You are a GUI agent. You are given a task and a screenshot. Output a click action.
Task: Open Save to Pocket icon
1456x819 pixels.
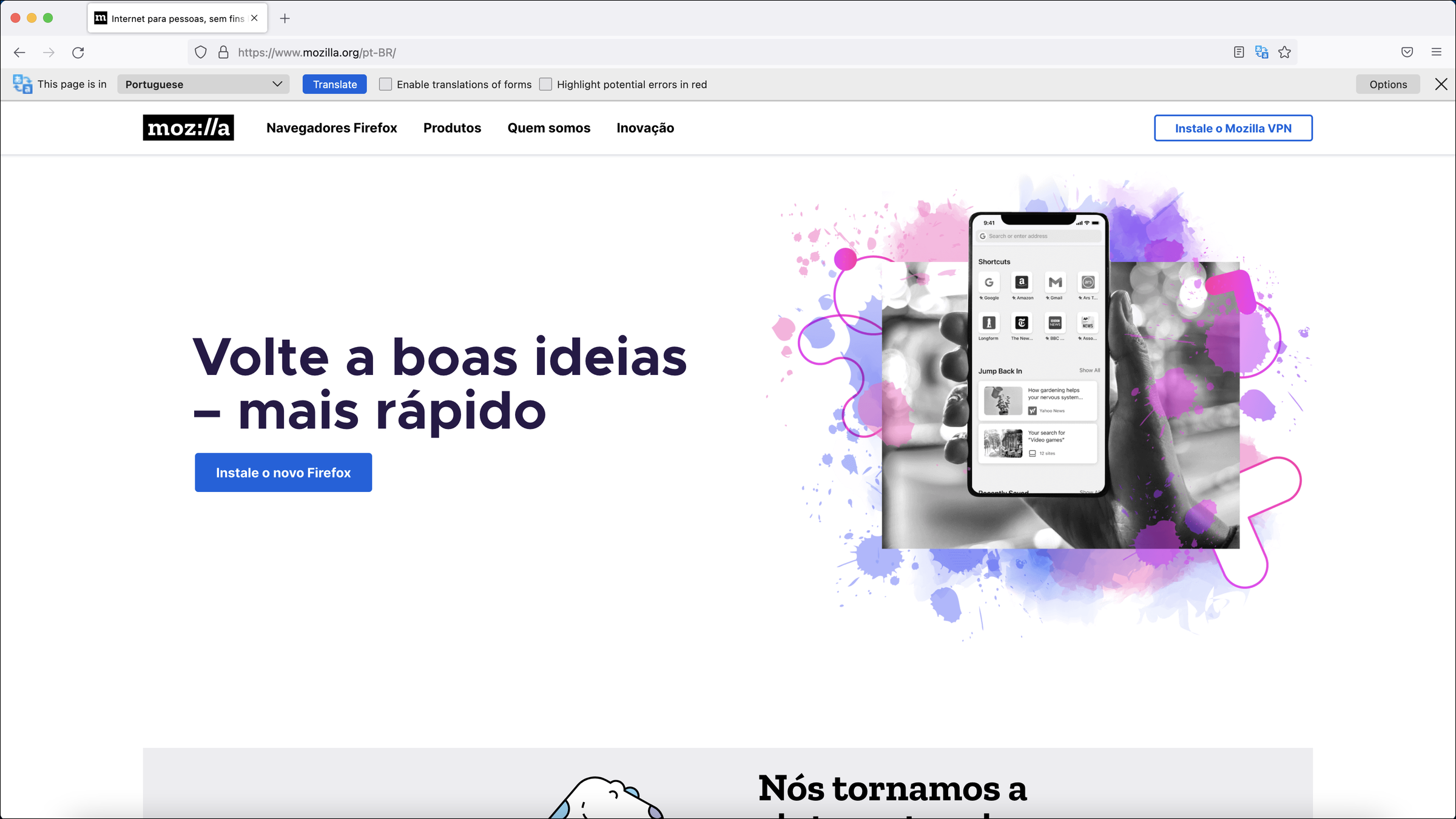click(1407, 53)
